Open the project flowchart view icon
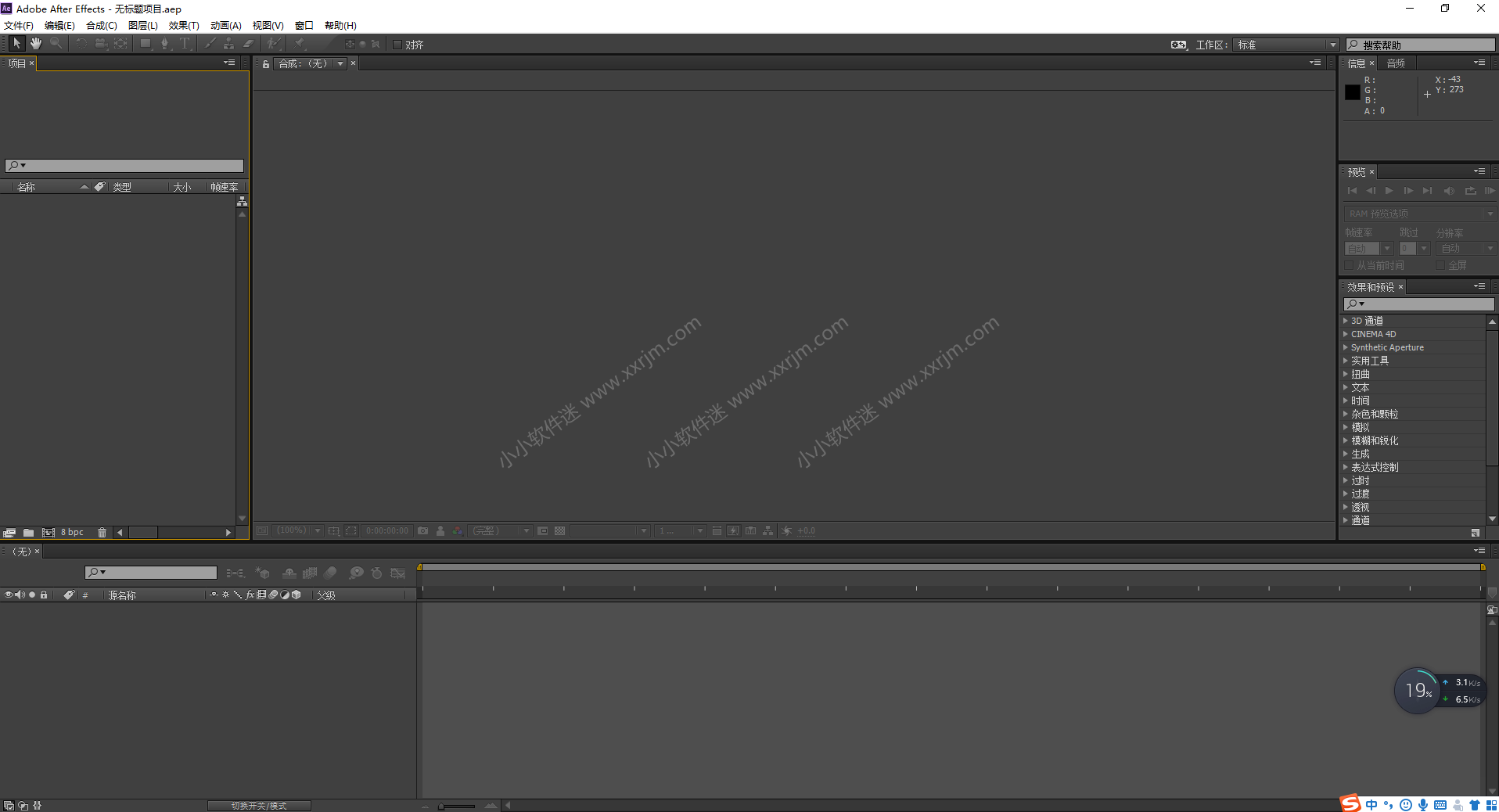The image size is (1499, 812). [x=242, y=202]
